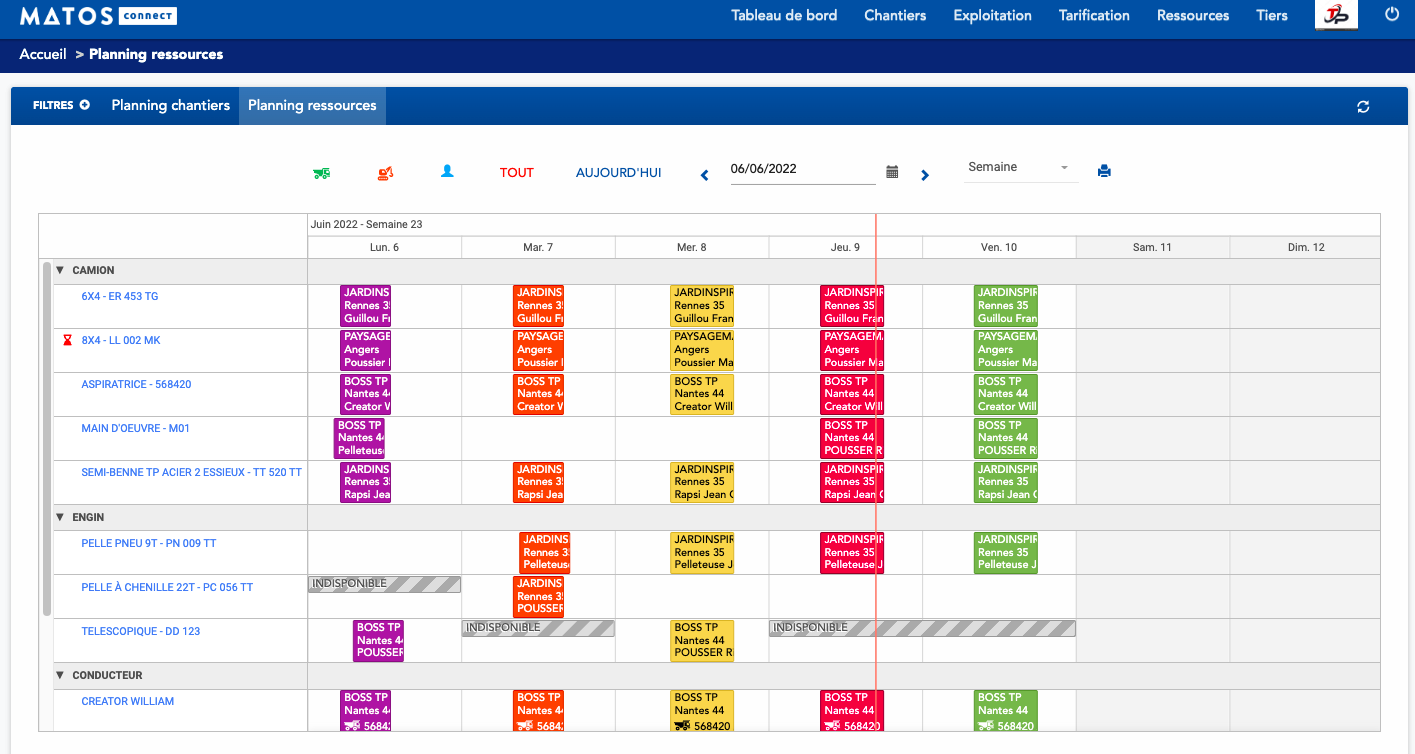Collapse the ENGIN group
Screen dimensions: 1415x754
(60, 517)
